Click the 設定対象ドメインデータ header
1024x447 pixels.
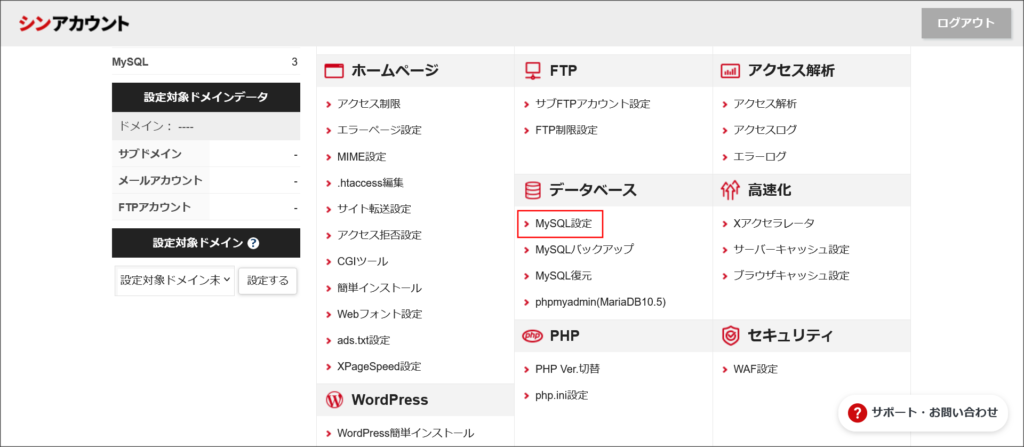point(206,97)
